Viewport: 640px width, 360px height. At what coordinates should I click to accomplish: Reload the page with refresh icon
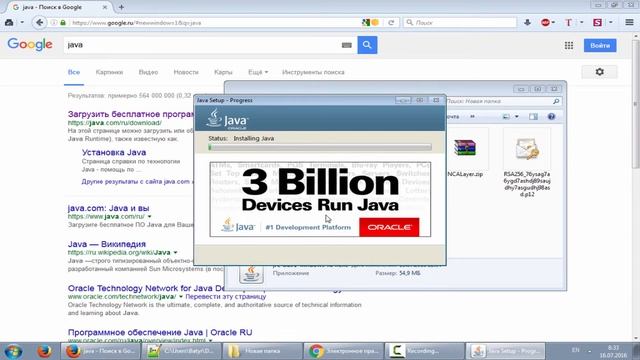point(391,22)
